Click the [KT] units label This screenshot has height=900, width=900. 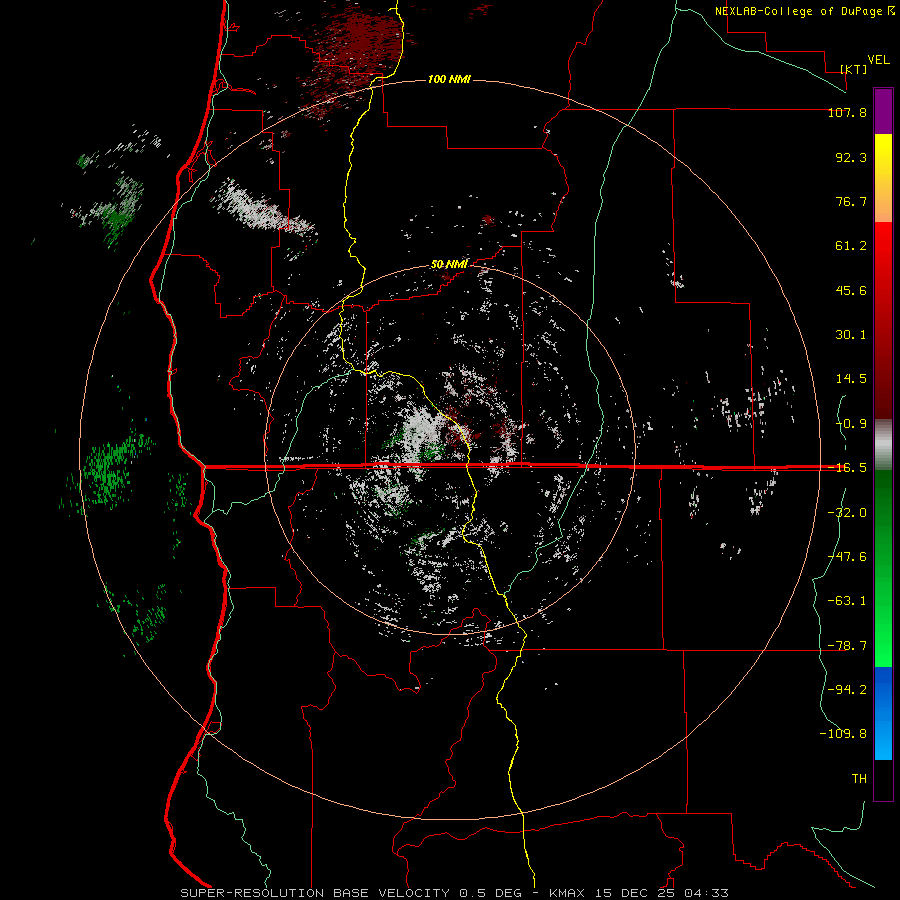click(x=854, y=69)
